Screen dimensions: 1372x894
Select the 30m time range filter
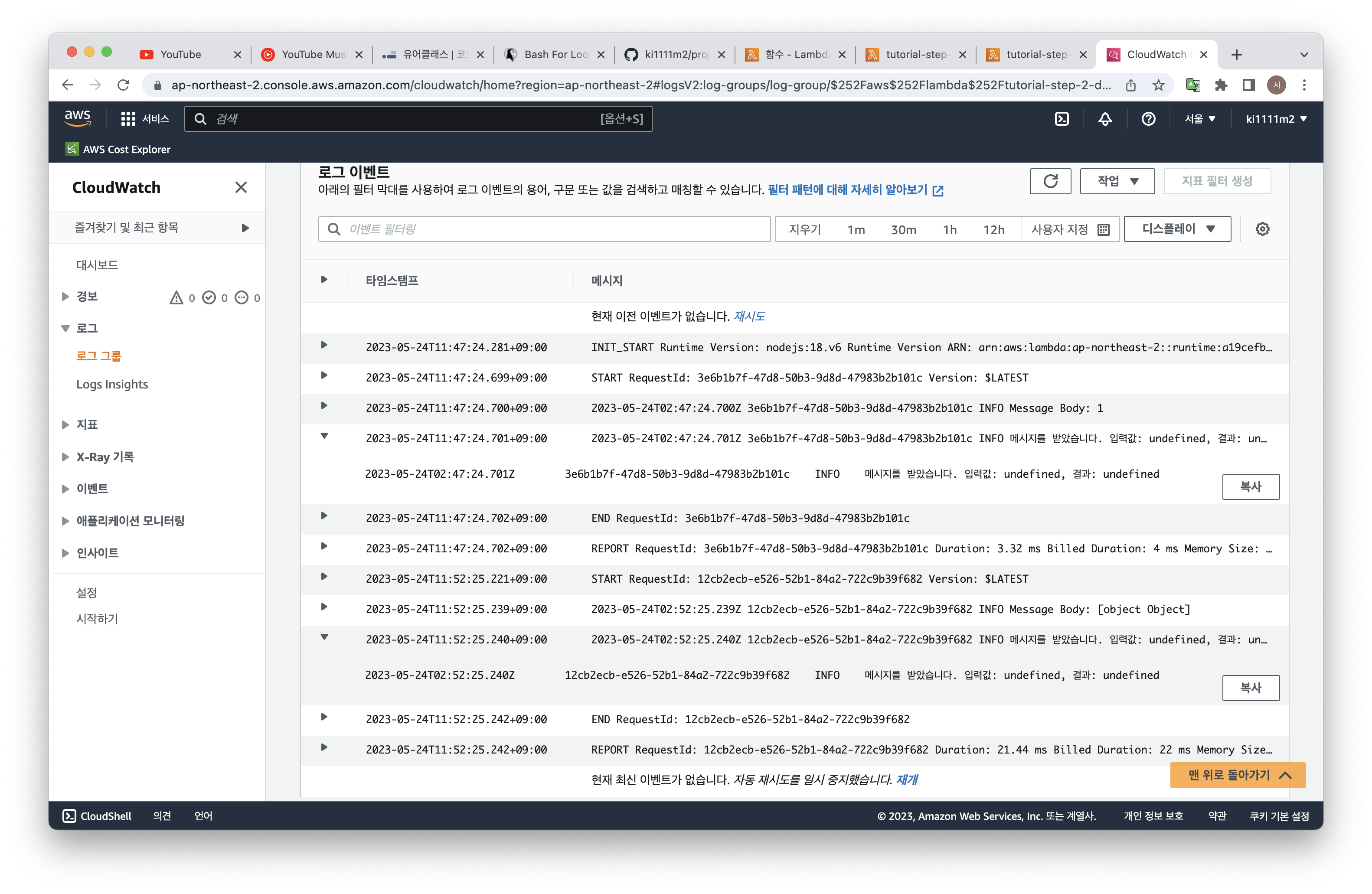903,229
